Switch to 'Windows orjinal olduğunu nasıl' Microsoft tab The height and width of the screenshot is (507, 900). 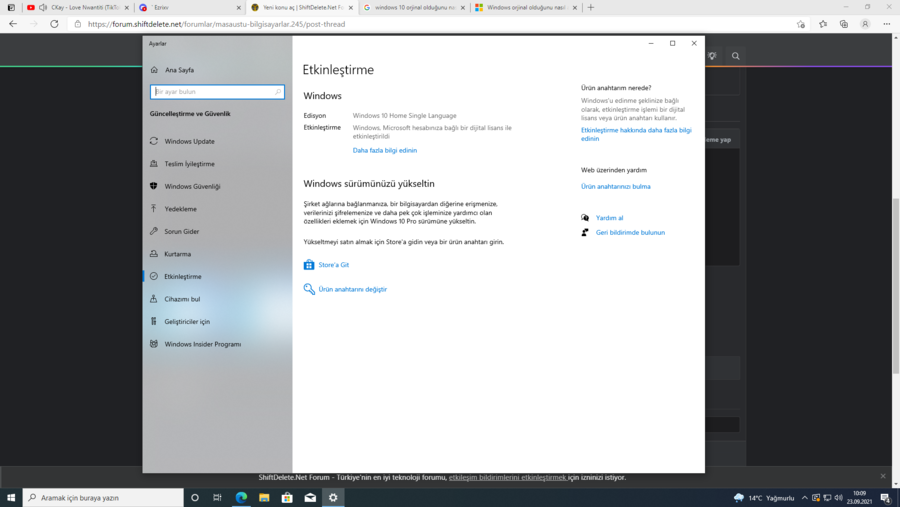click(x=526, y=7)
